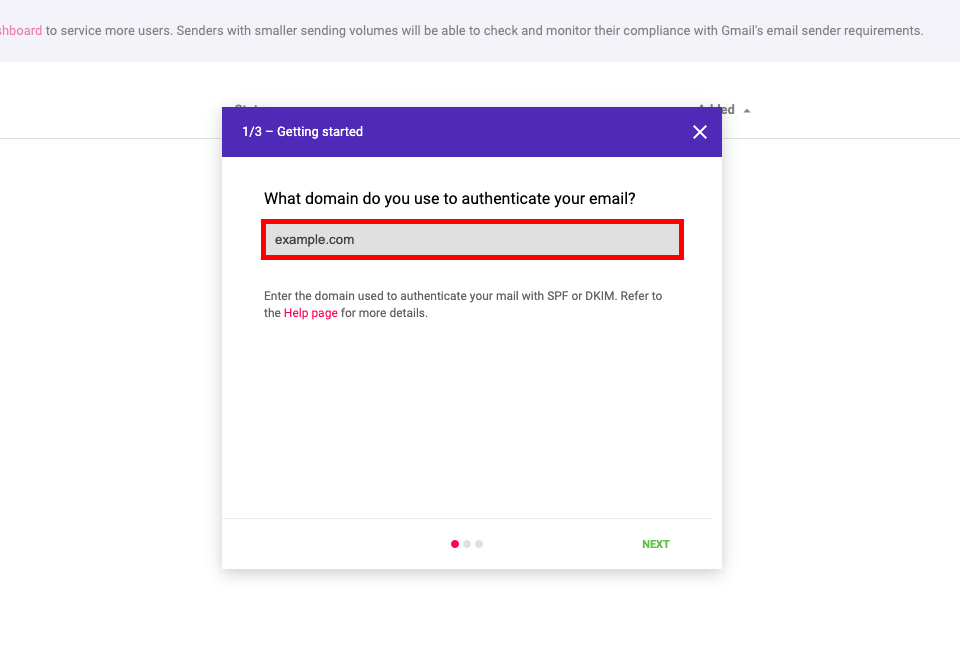Open the Help page link
This screenshot has height=659, width=960.
(x=310, y=313)
